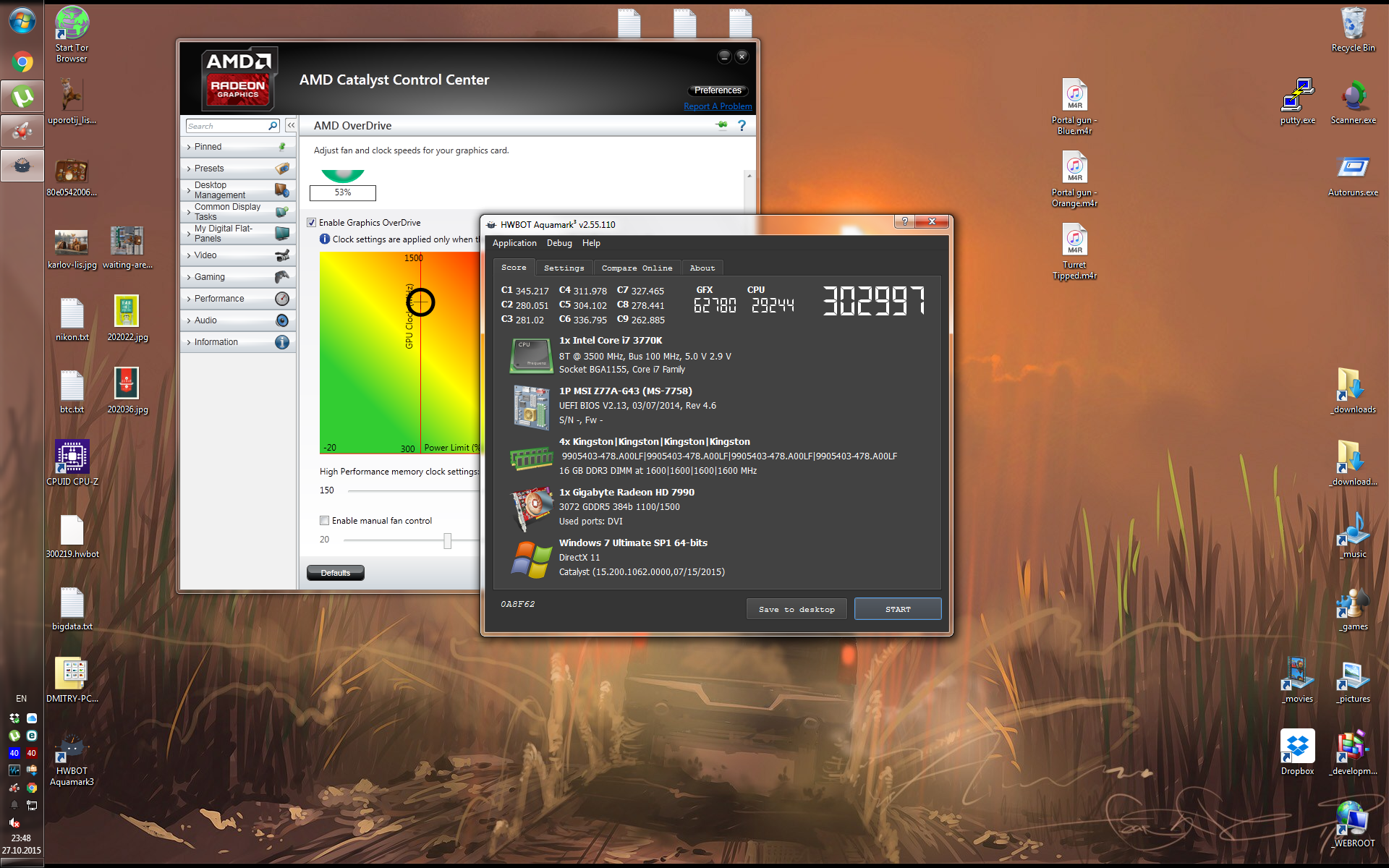1389x868 pixels.
Task: Click the Catalyst help question mark icon
Action: point(742,126)
